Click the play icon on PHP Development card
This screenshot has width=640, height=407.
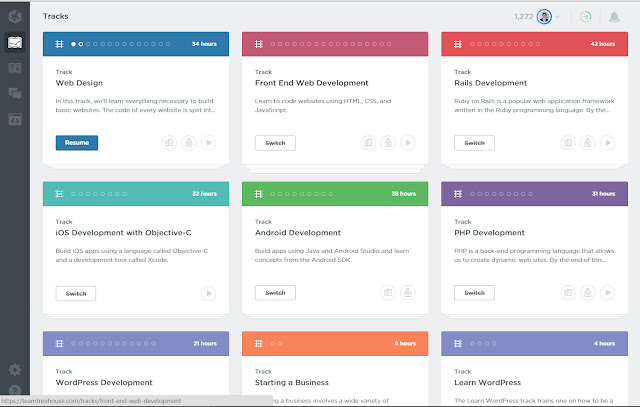(x=607, y=293)
